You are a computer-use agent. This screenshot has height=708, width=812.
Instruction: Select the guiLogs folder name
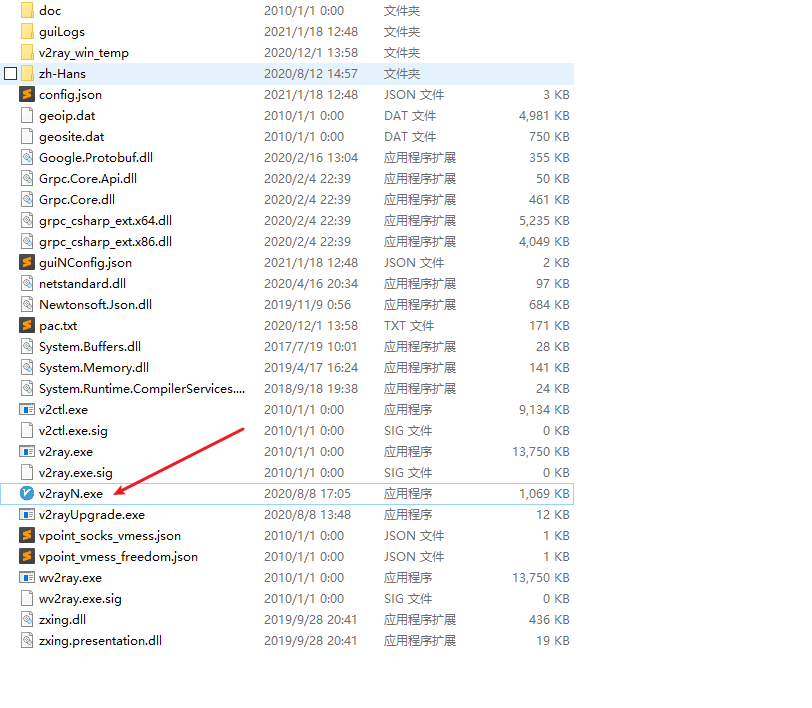(x=62, y=31)
